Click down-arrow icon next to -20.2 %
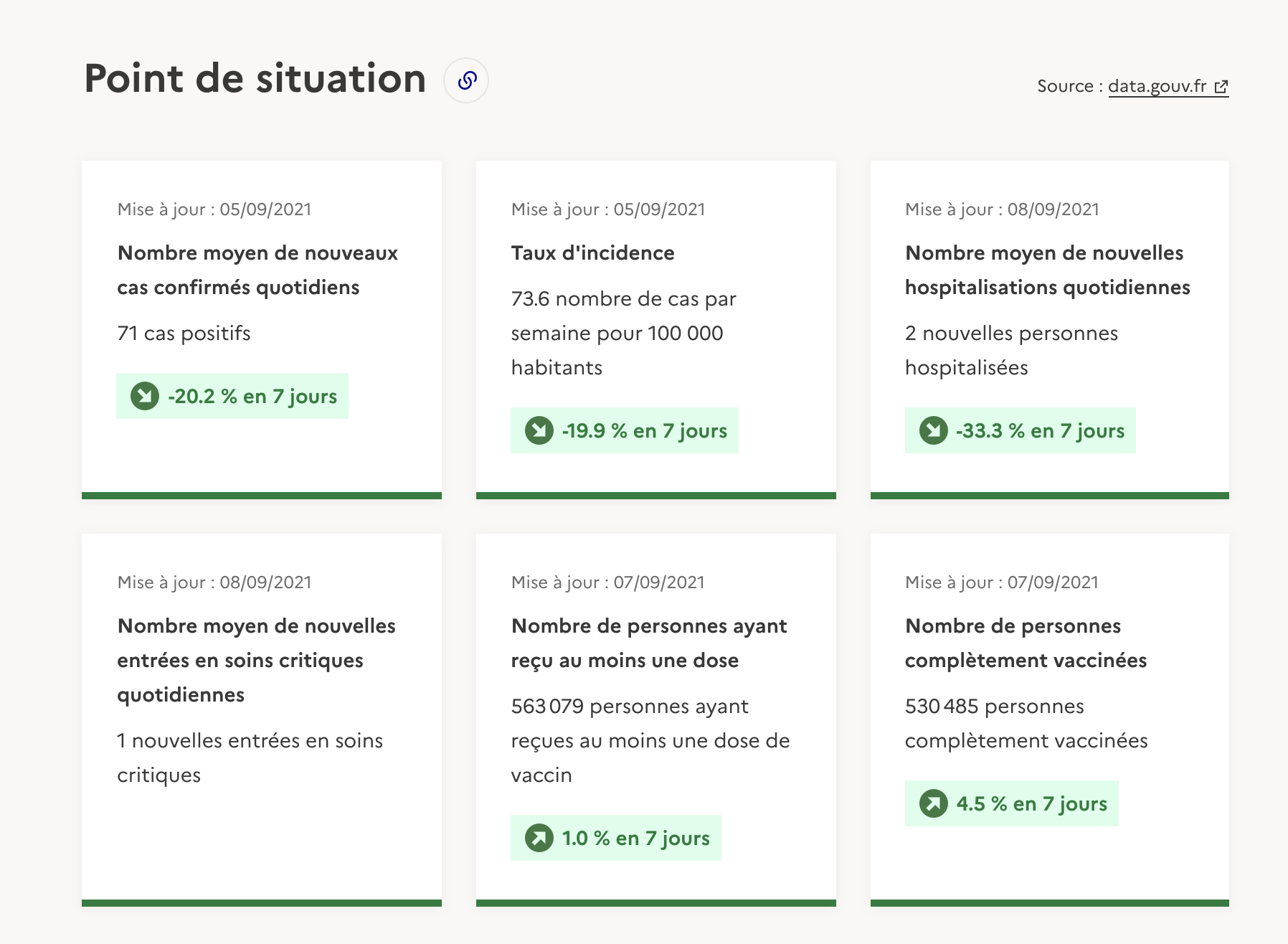 click(x=145, y=396)
